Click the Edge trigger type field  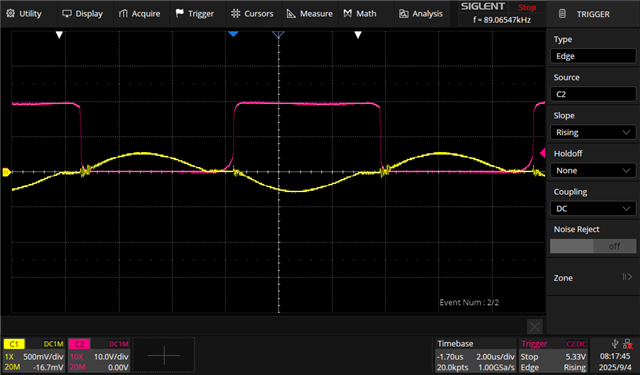click(x=593, y=56)
